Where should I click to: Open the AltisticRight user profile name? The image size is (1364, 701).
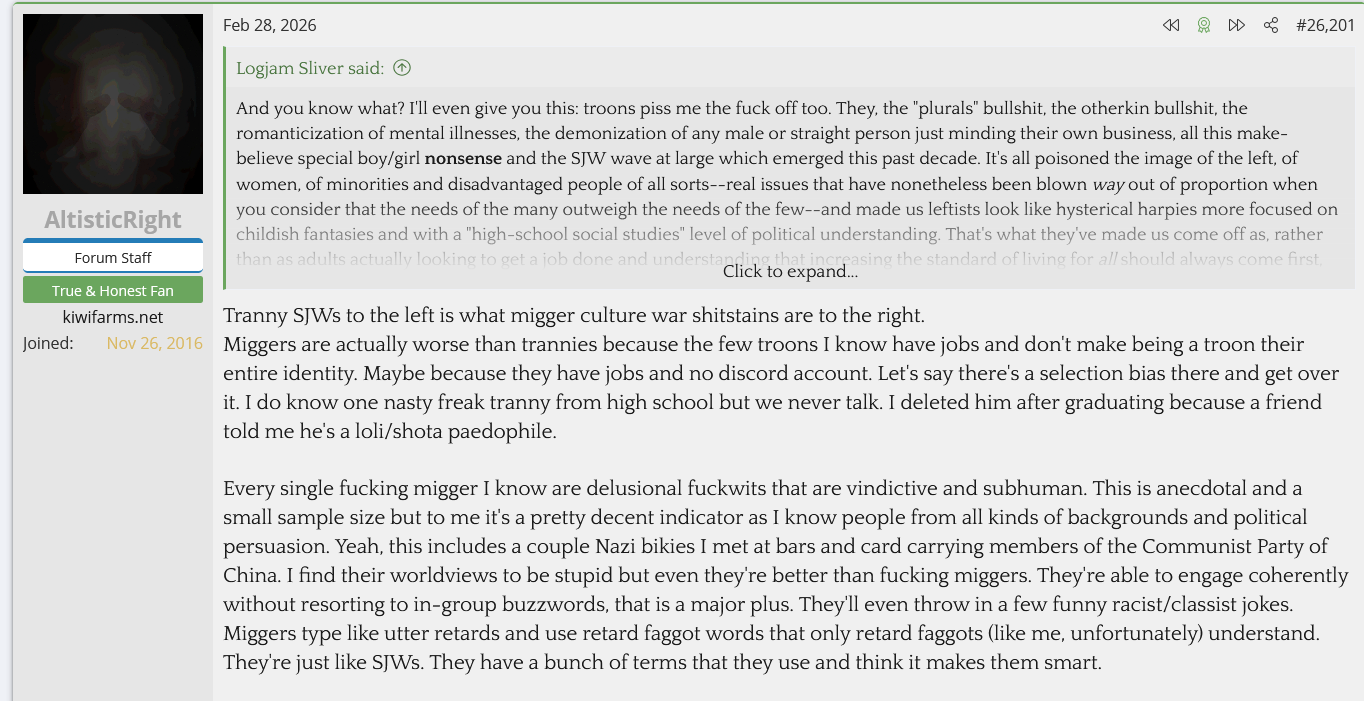pos(113,220)
